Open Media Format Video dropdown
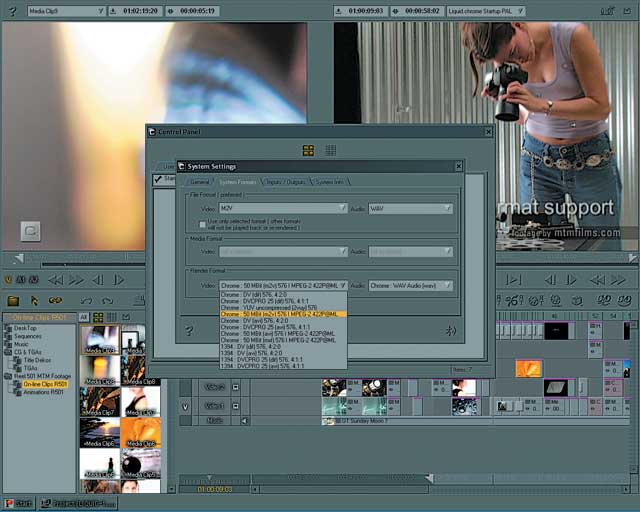Screen dimensions: 640x512 click(x=283, y=252)
